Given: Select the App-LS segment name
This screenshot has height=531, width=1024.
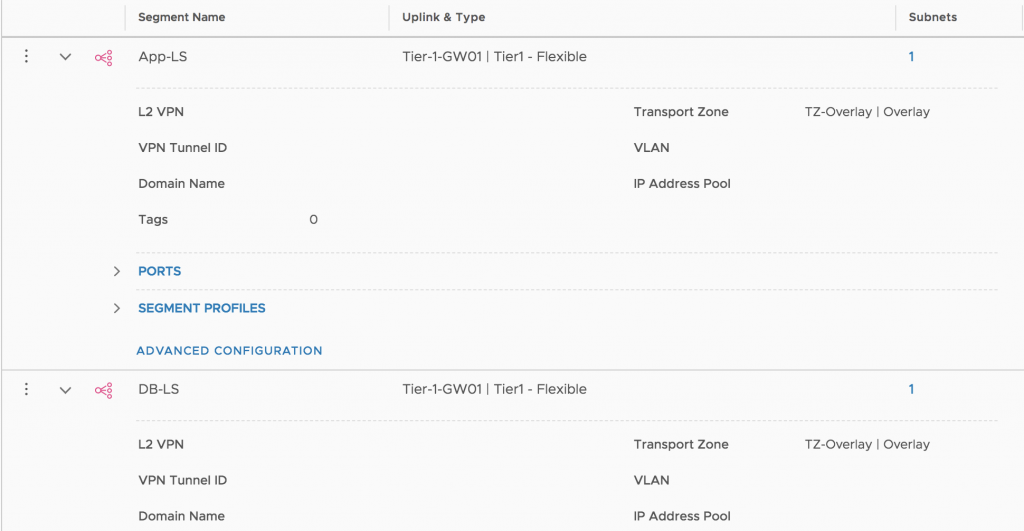Looking at the screenshot, I should [x=163, y=57].
